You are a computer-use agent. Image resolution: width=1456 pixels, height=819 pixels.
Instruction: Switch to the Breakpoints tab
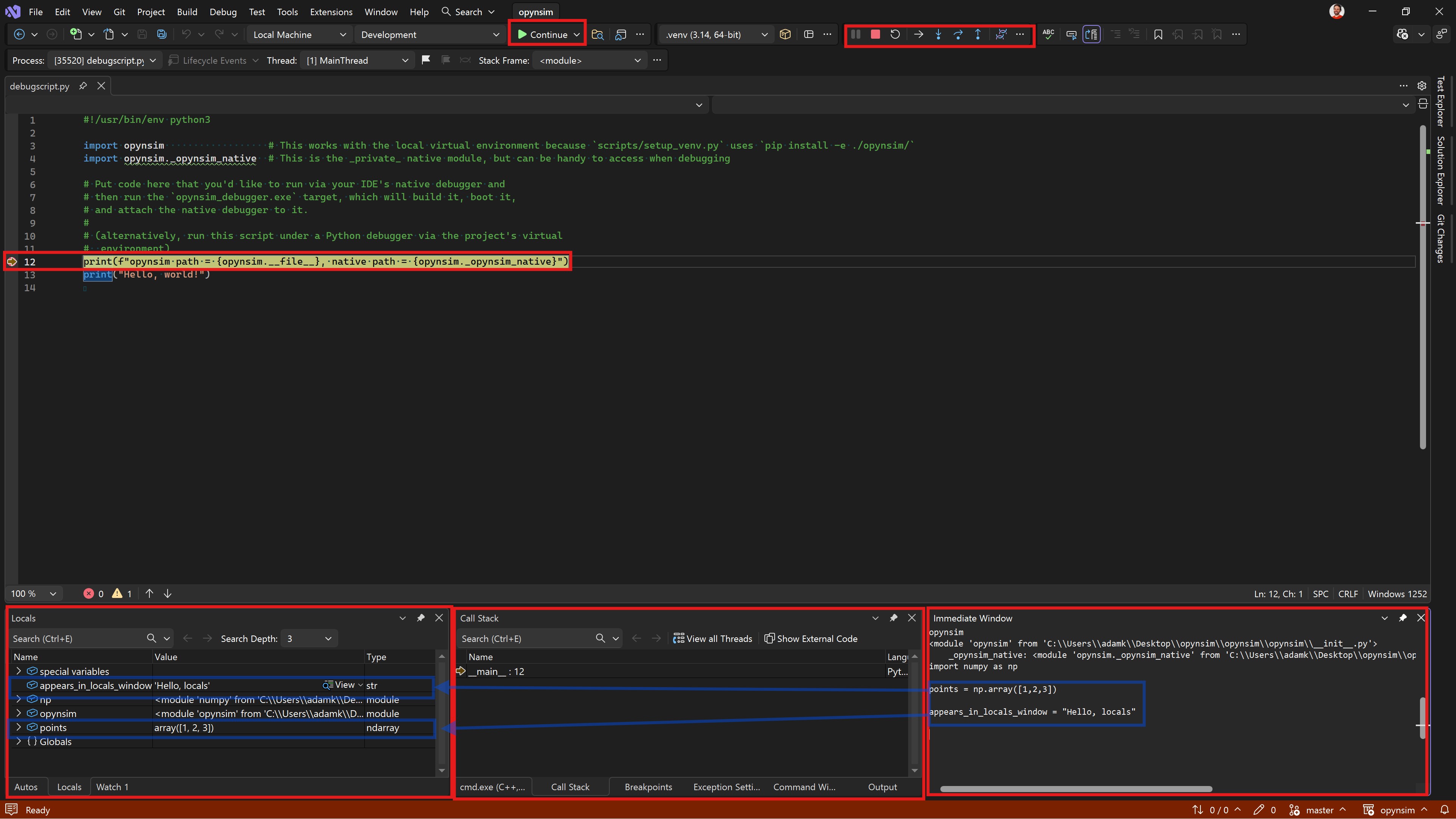648,787
